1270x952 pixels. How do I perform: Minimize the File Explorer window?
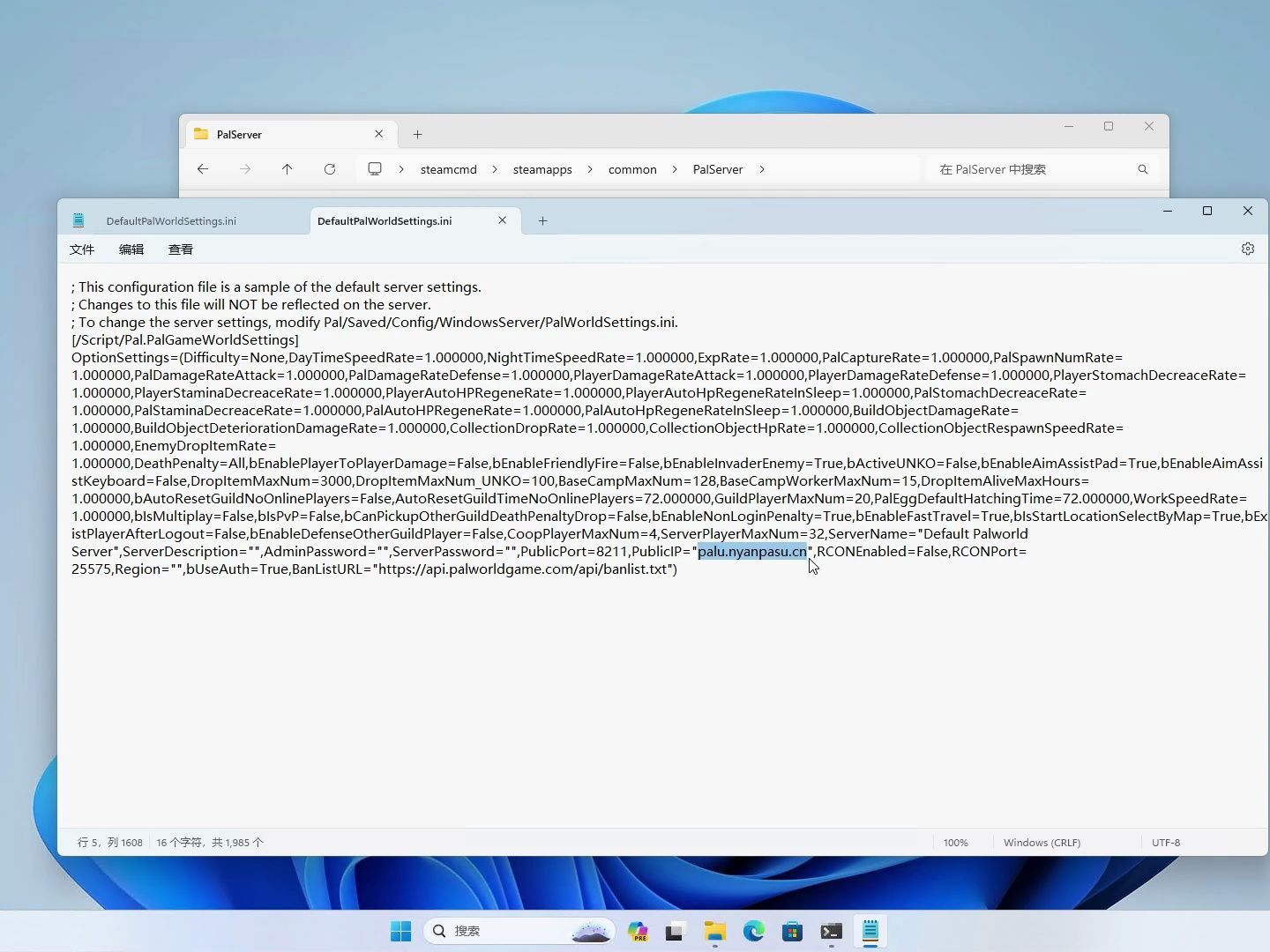tap(1069, 127)
